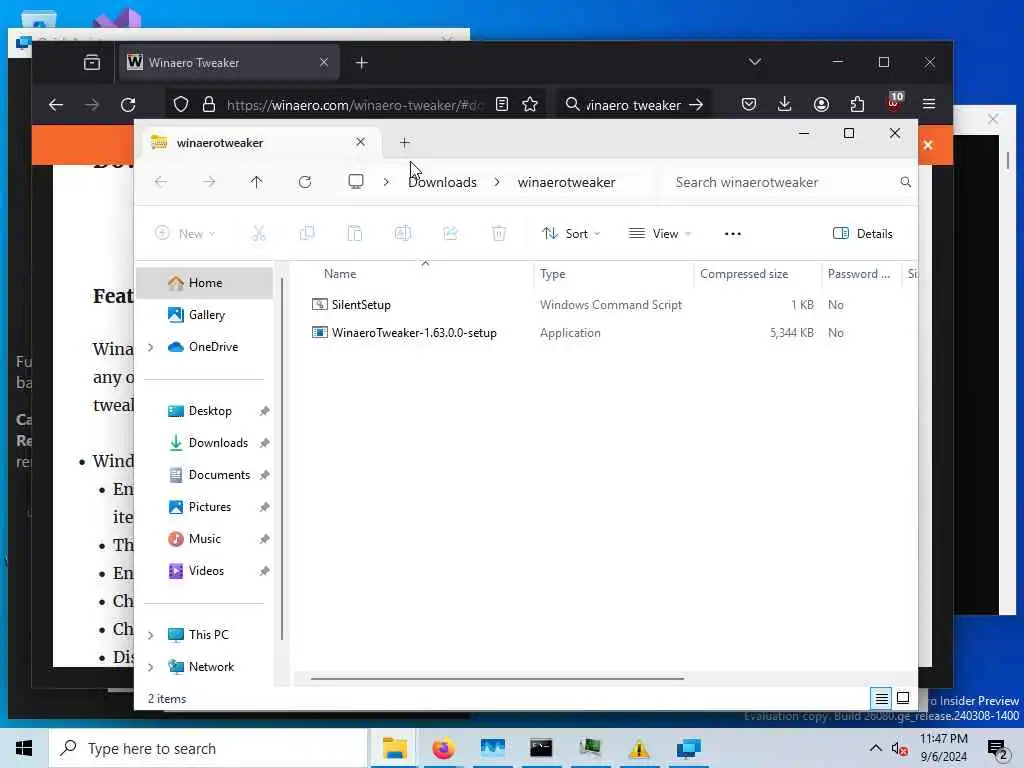Click the Windows Start button
The image size is (1024, 768).
[24, 748]
